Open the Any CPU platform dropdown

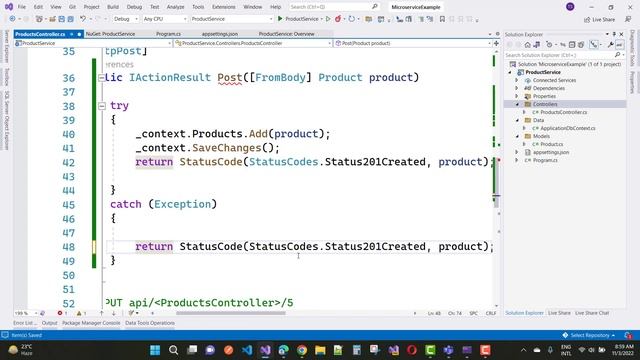point(164,19)
